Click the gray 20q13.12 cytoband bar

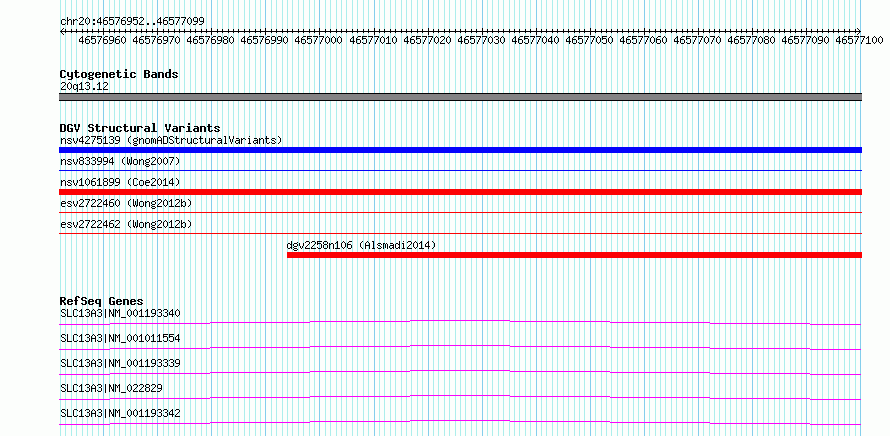[460, 97]
